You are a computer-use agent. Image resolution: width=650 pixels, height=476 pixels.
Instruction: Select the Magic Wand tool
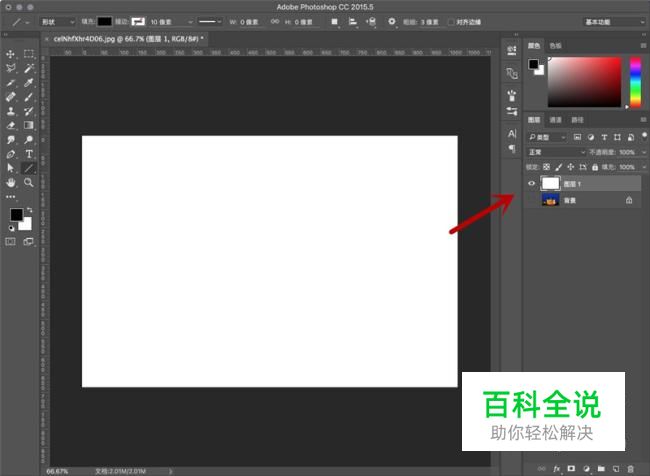point(29,68)
